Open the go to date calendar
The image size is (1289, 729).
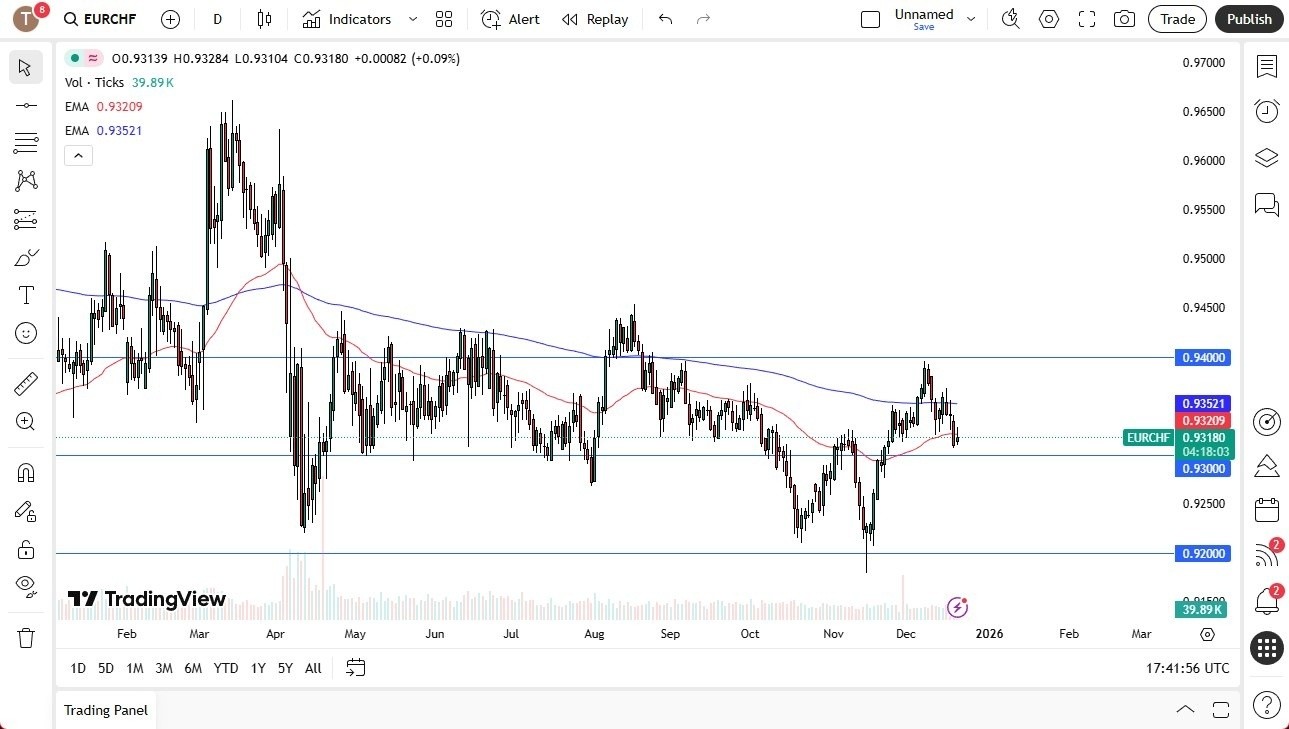[x=356, y=668]
